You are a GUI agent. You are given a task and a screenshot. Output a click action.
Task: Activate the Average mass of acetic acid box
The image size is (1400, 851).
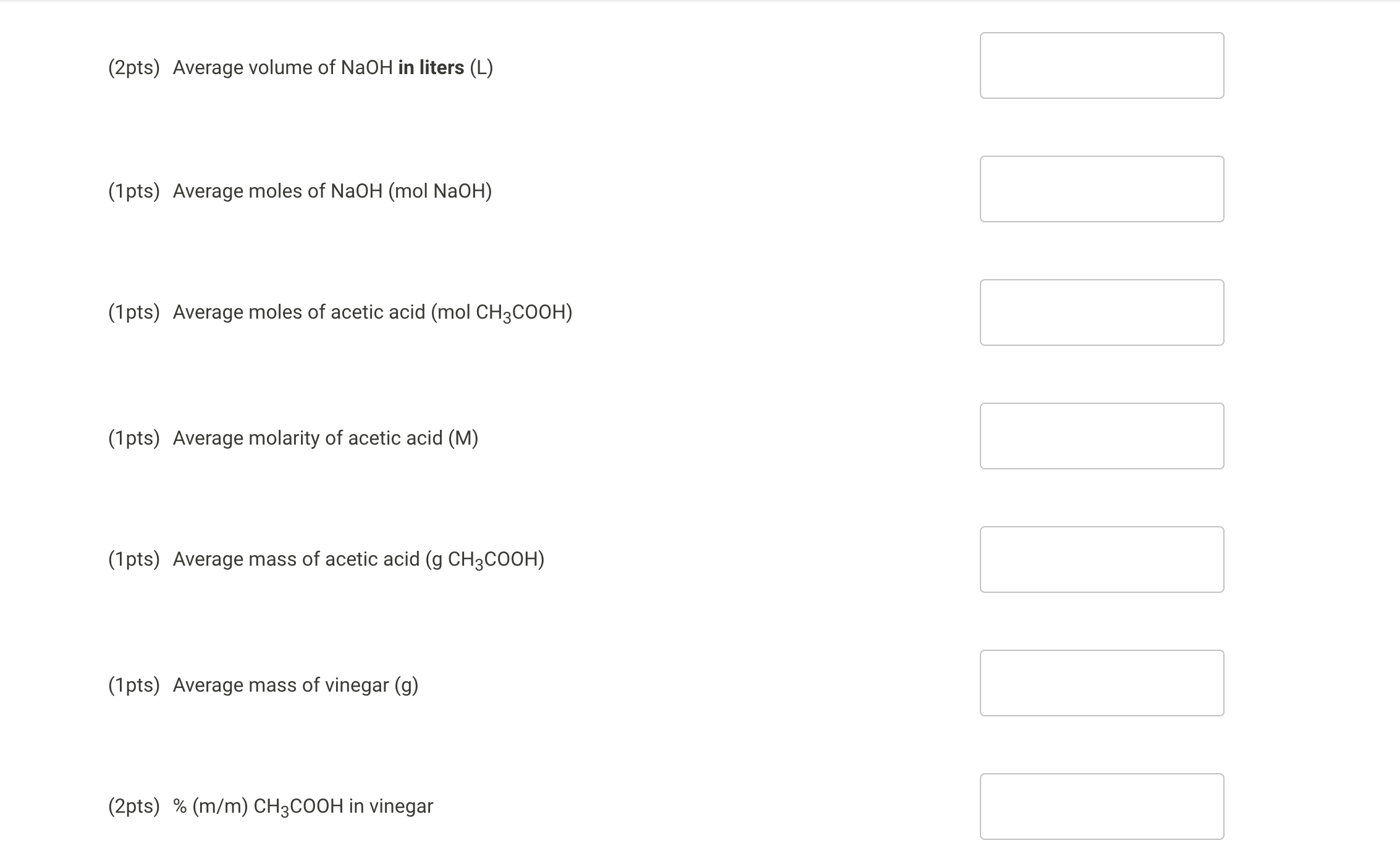[x=1102, y=560]
